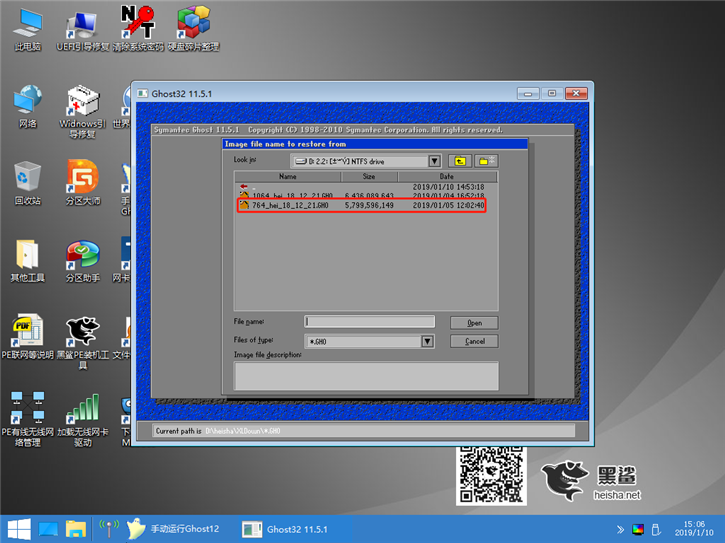Open the 回收站 recycle bin
Viewport: 725px width, 543px height.
(28, 183)
